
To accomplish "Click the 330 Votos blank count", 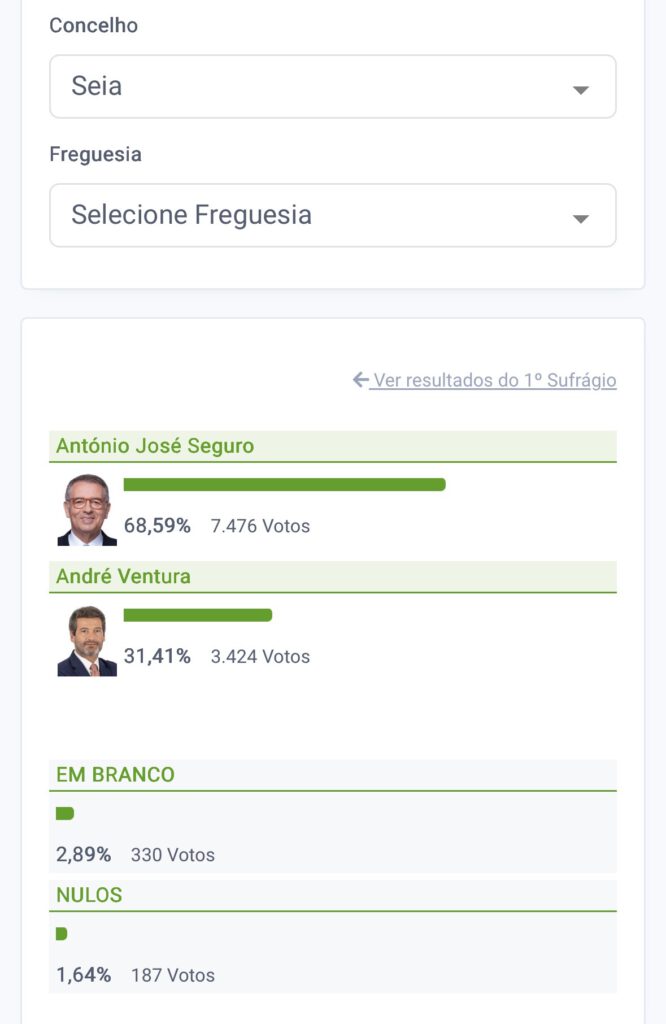I will (172, 855).
